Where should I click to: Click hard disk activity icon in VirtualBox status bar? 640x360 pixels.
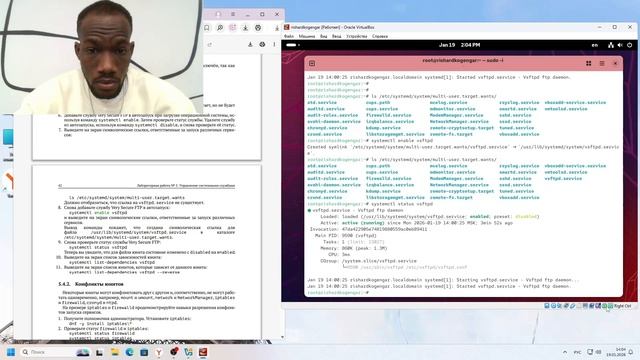[x=547, y=306]
